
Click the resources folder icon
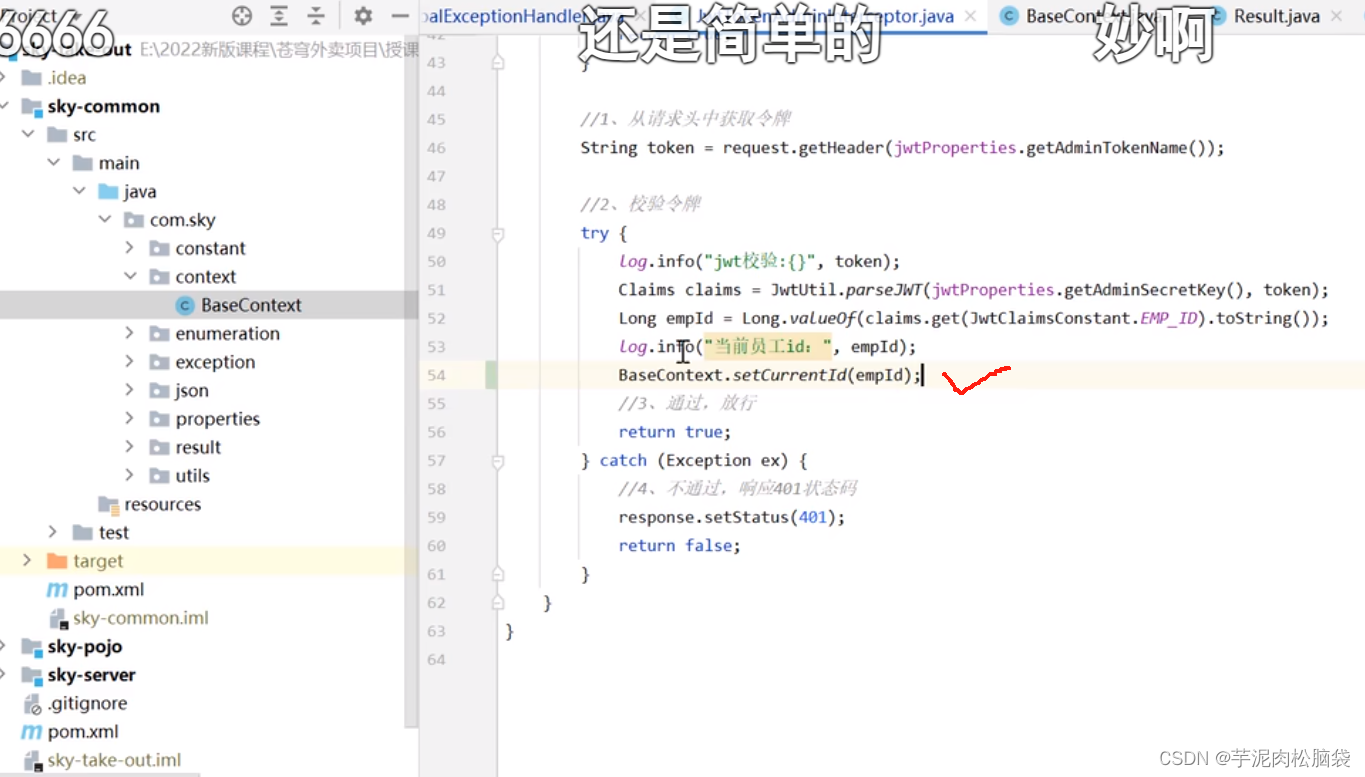[108, 505]
